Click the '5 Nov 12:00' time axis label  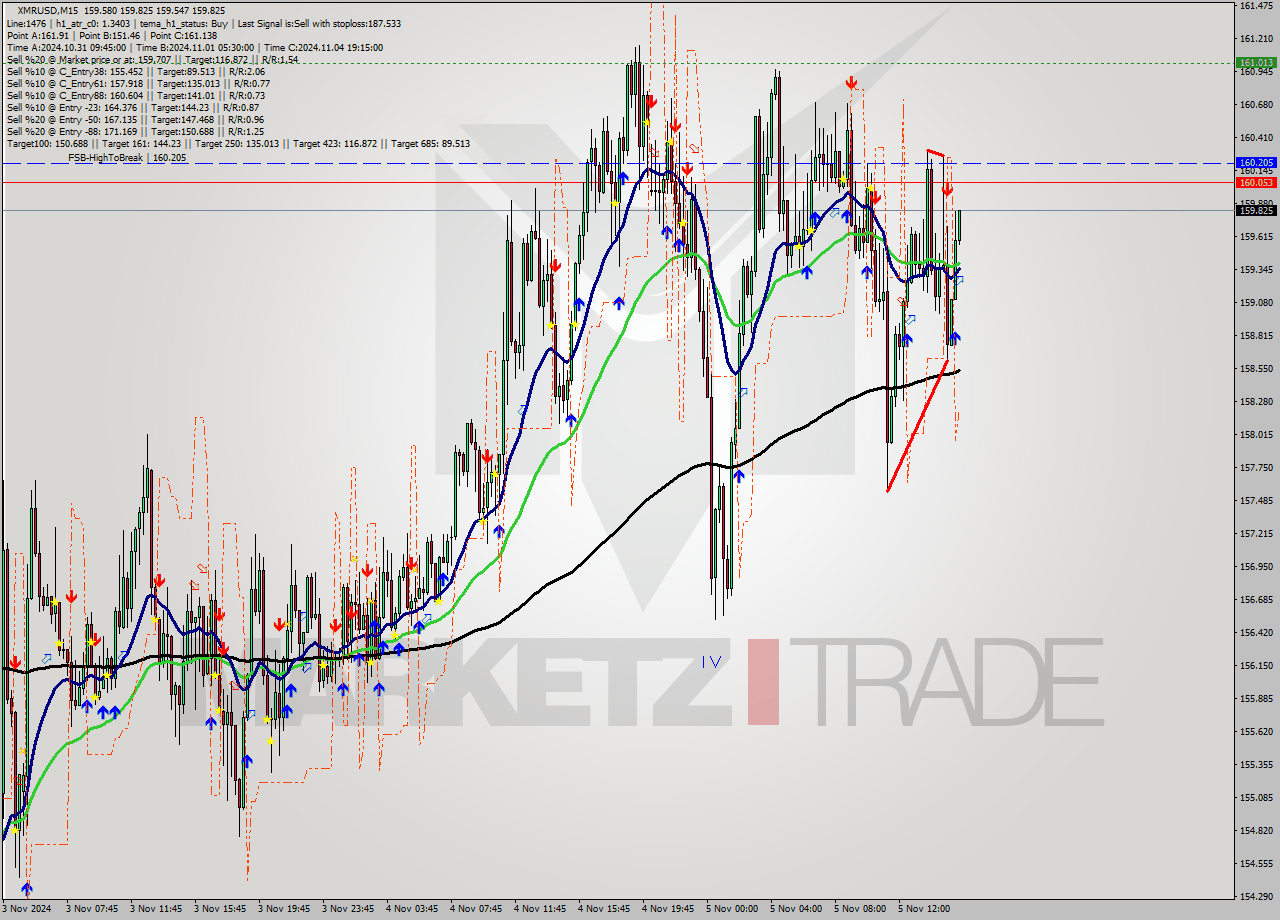(x=924, y=909)
